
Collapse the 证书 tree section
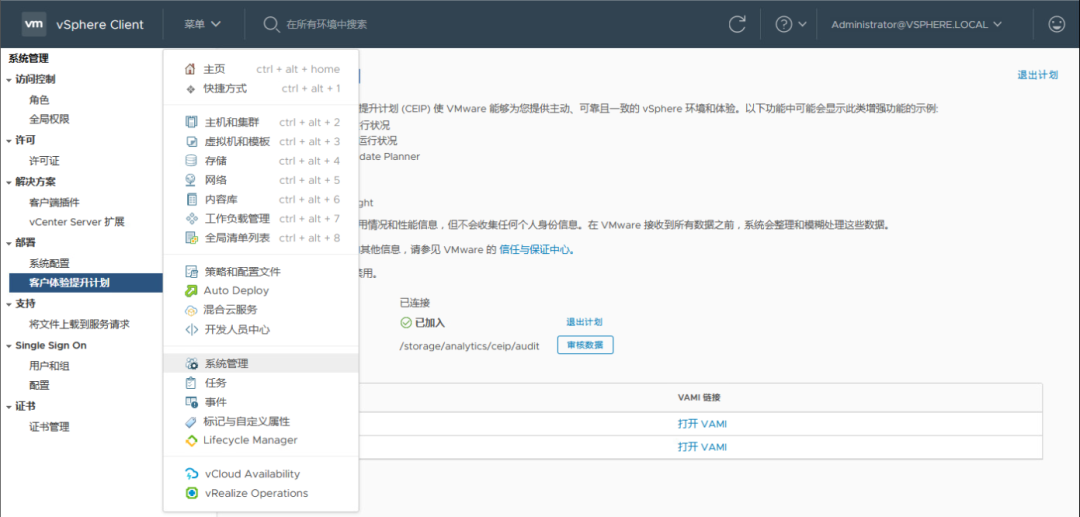(9, 406)
